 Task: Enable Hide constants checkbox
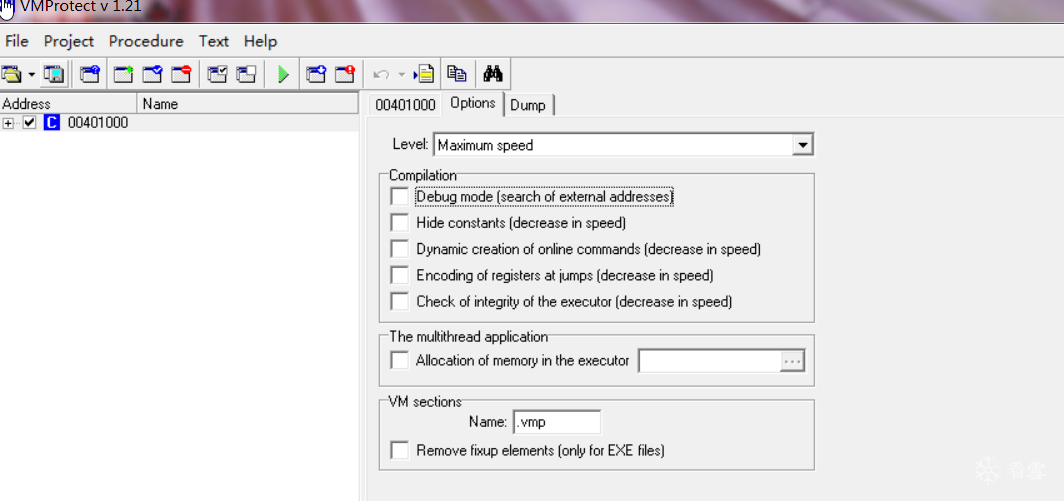pyautogui.click(x=400, y=222)
